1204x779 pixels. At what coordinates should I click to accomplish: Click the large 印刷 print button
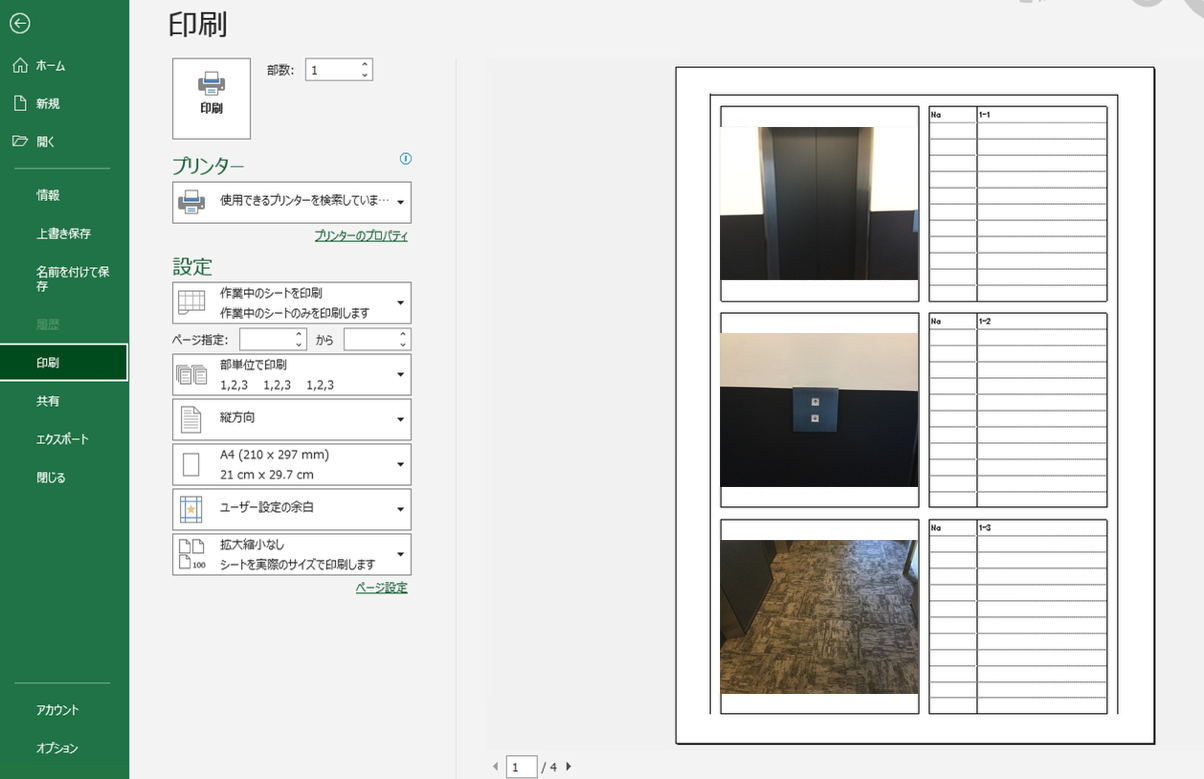coord(211,97)
